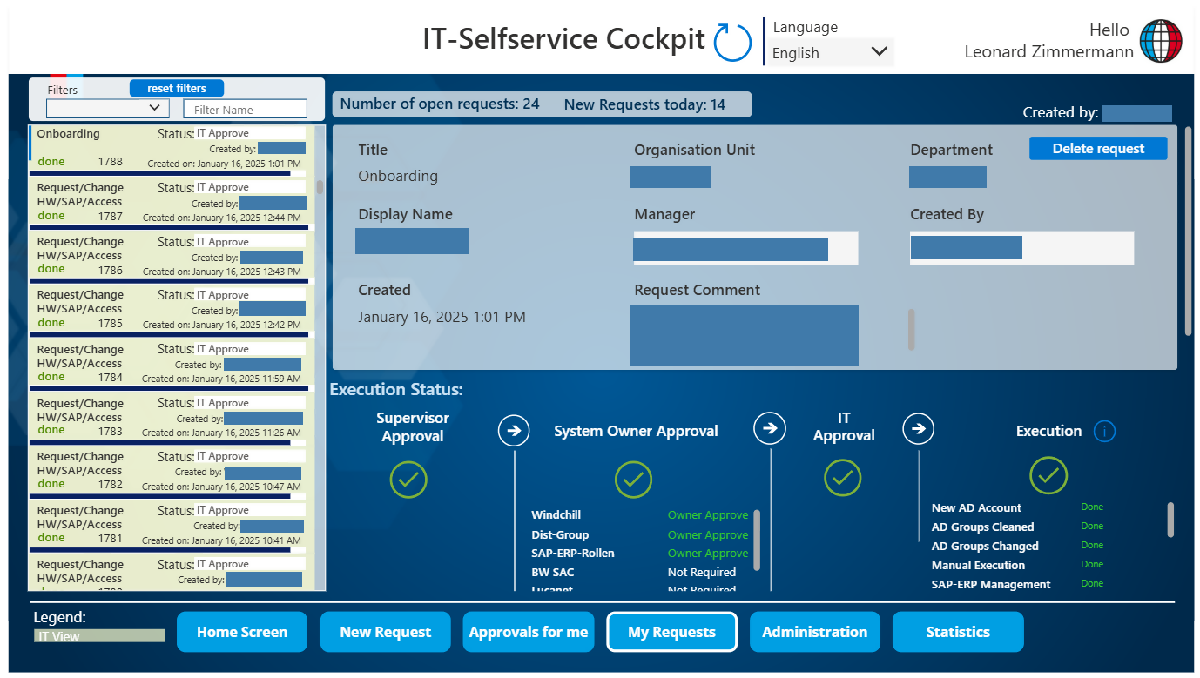The image size is (1200, 678).
Task: Click the reset filters button
Action: pyautogui.click(x=177, y=88)
